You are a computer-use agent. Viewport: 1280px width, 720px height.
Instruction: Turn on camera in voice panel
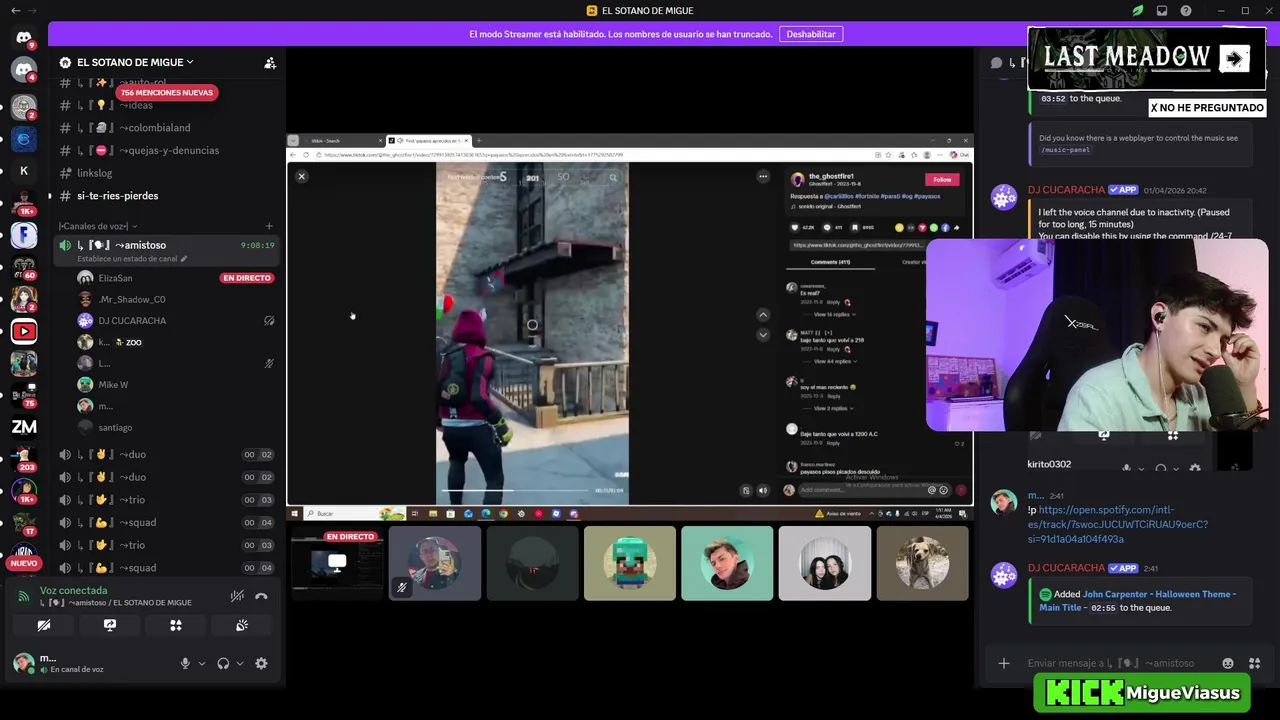pyautogui.click(x=44, y=625)
